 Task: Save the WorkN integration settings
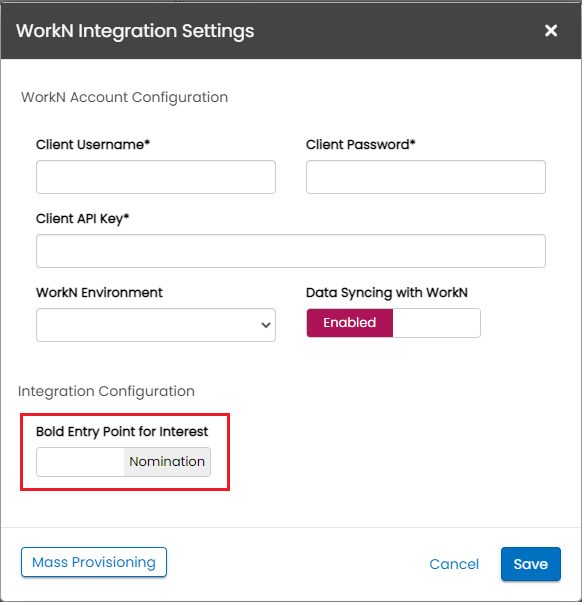tap(530, 564)
